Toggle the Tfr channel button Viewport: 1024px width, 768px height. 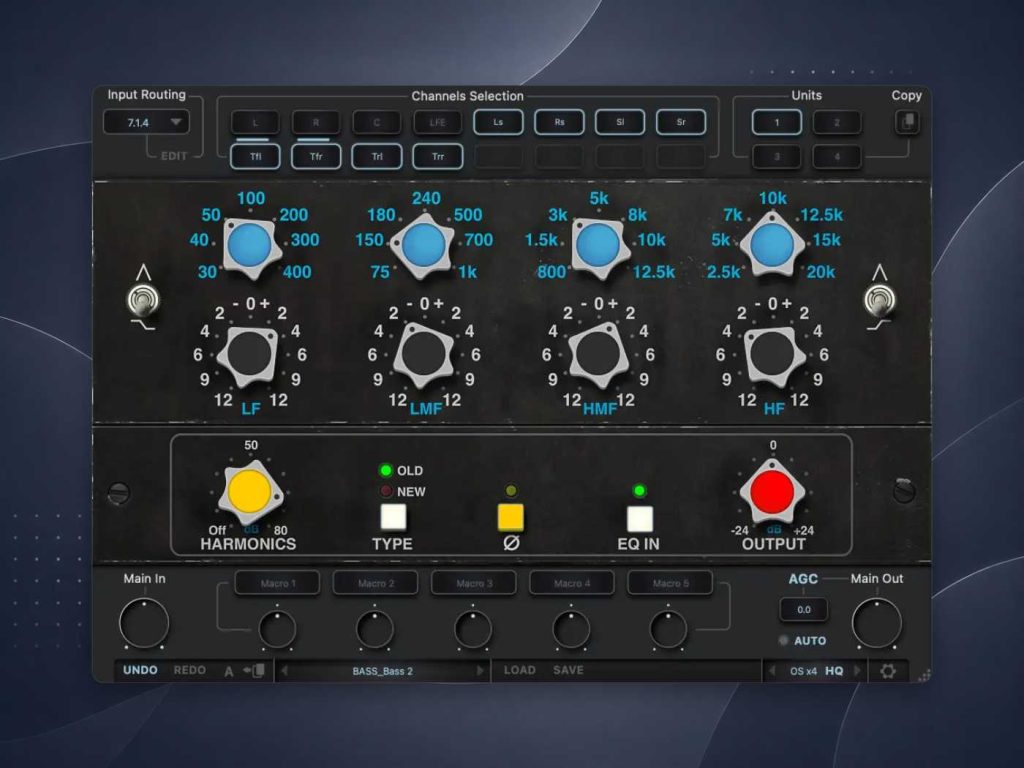(316, 157)
